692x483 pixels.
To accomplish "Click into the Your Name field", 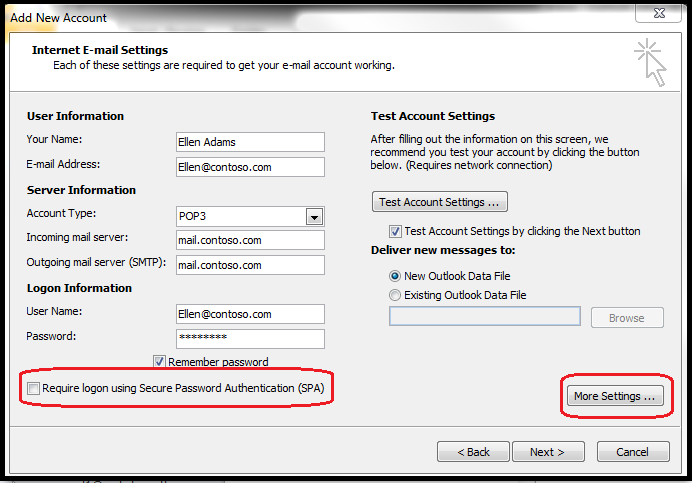I will (250, 142).
